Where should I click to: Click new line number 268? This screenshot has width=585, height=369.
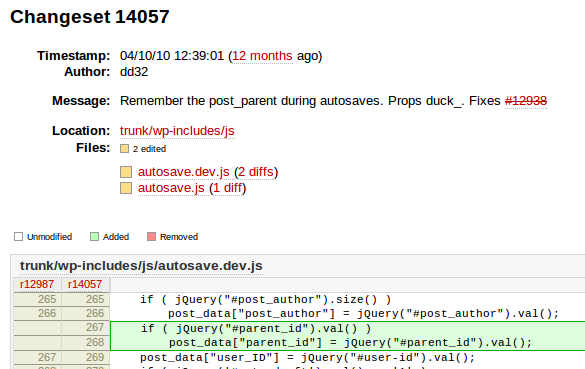coord(95,342)
